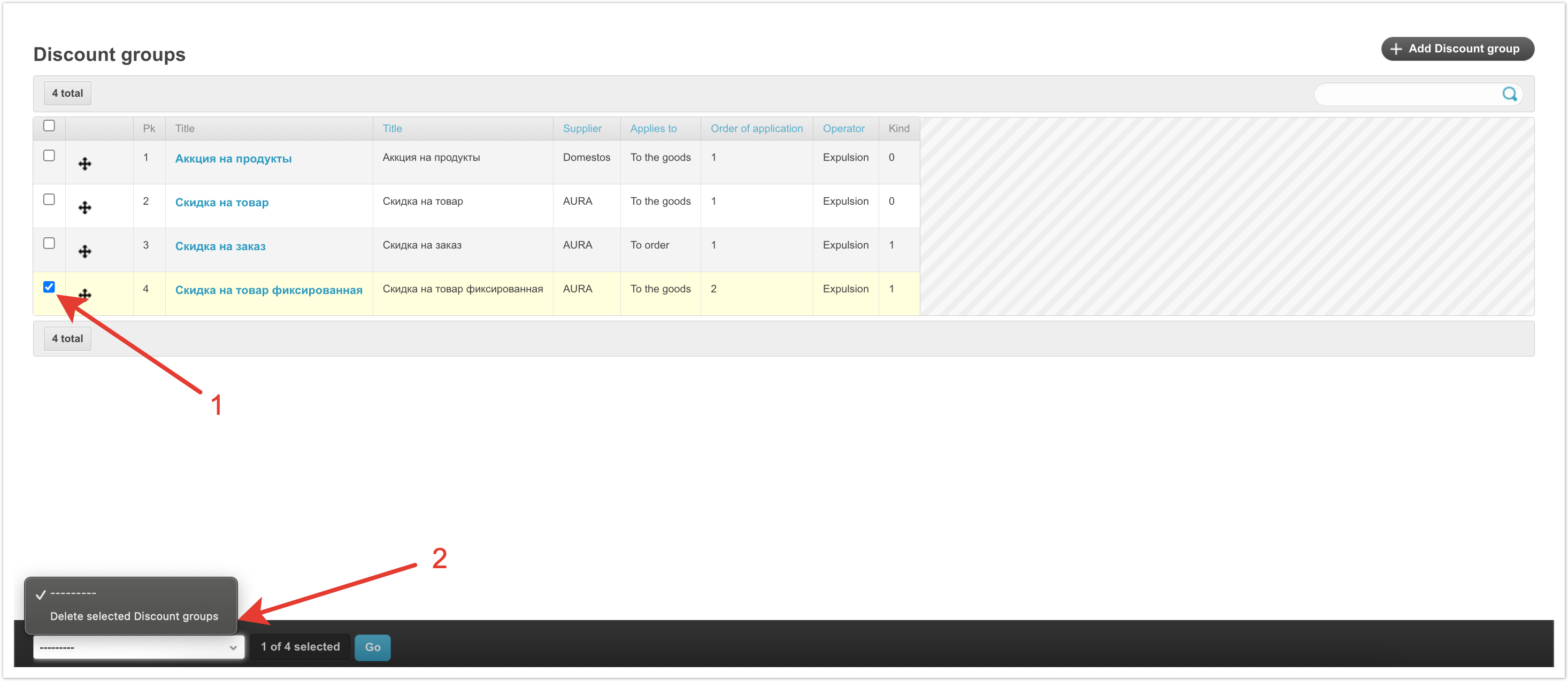This screenshot has width=1568, height=681.
Task: Click the search magnifier icon
Action: (1509, 94)
